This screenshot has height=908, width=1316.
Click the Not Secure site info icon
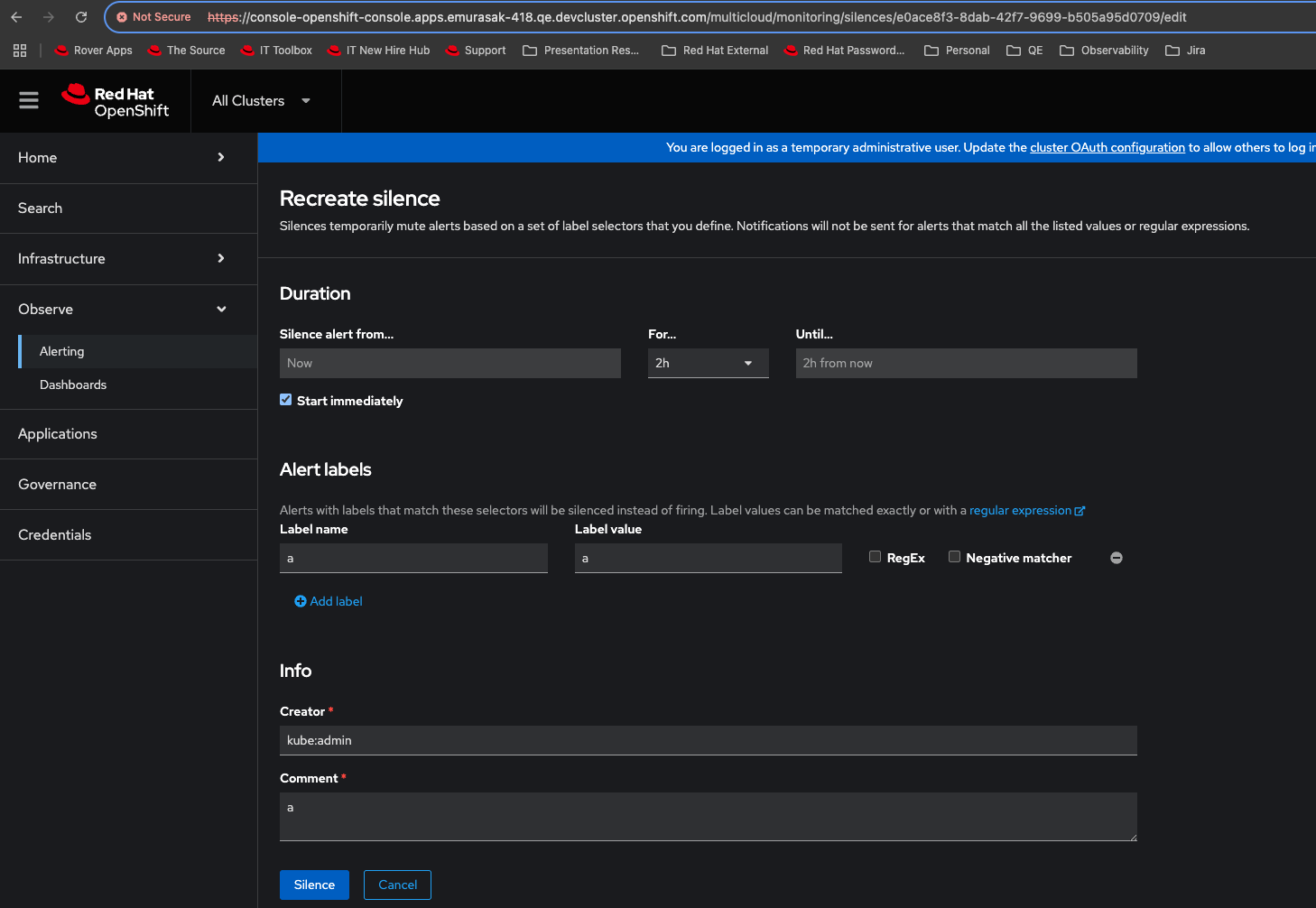pos(123,17)
